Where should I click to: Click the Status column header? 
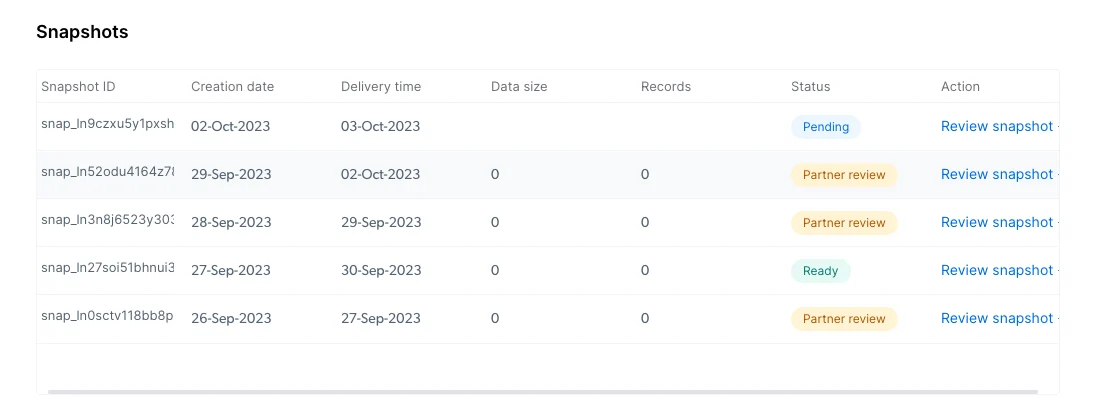click(811, 86)
